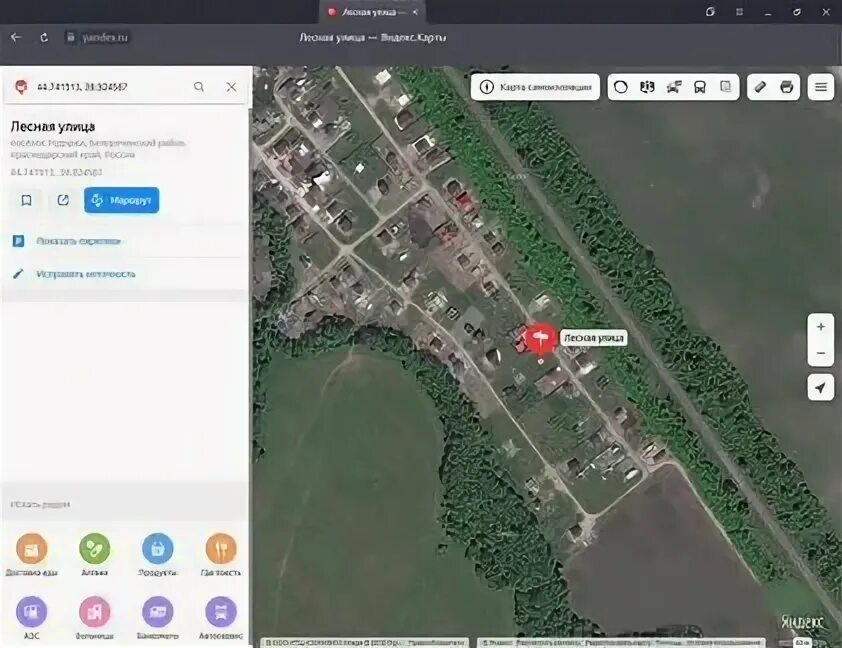Select the Лесная улица browser tab
This screenshot has height=648, width=842.
(x=372, y=12)
